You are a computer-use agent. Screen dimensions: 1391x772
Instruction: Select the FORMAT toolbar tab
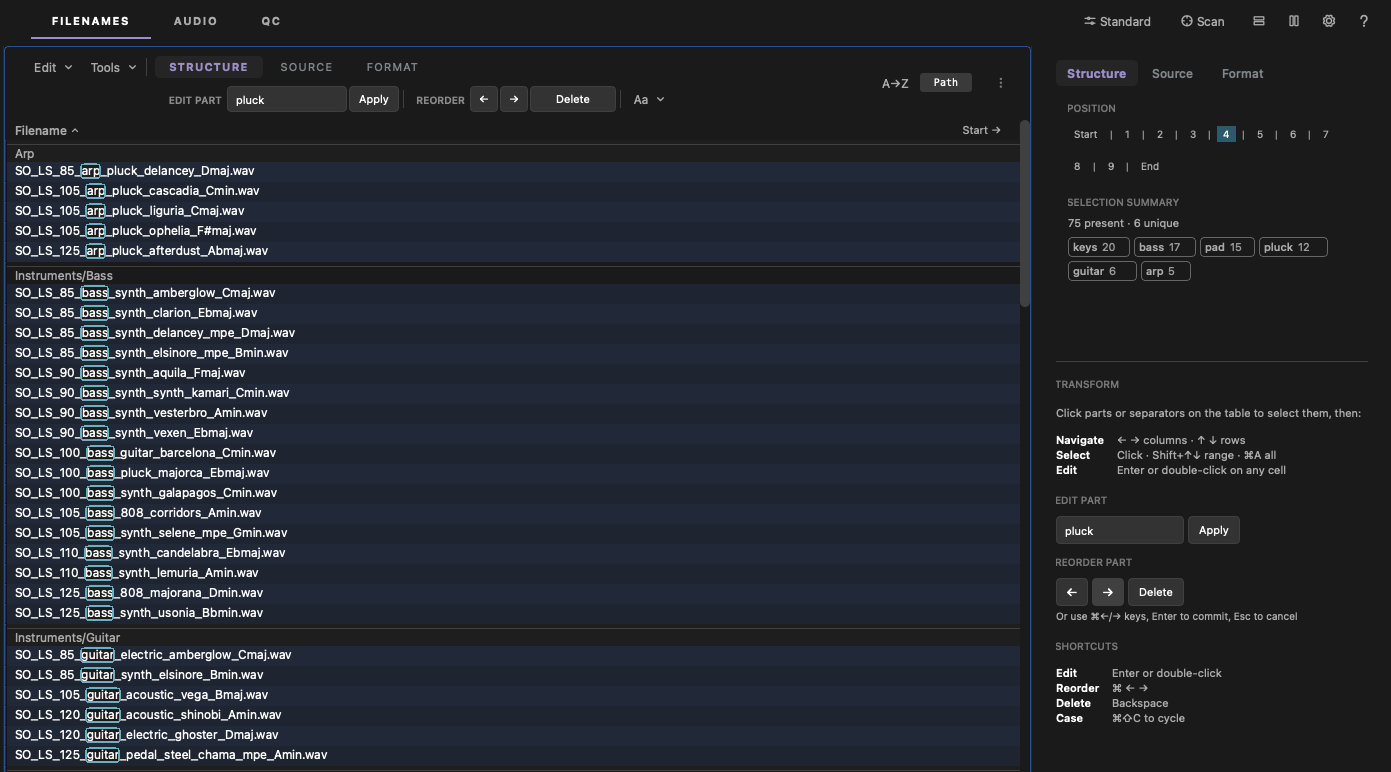pyautogui.click(x=392, y=67)
